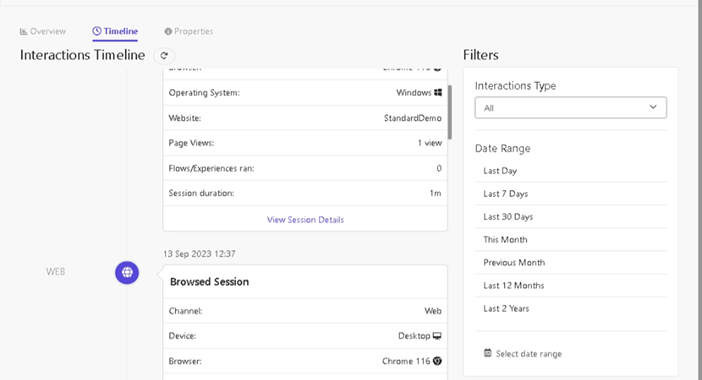Click the Chrome 116 browser icon

click(x=437, y=361)
